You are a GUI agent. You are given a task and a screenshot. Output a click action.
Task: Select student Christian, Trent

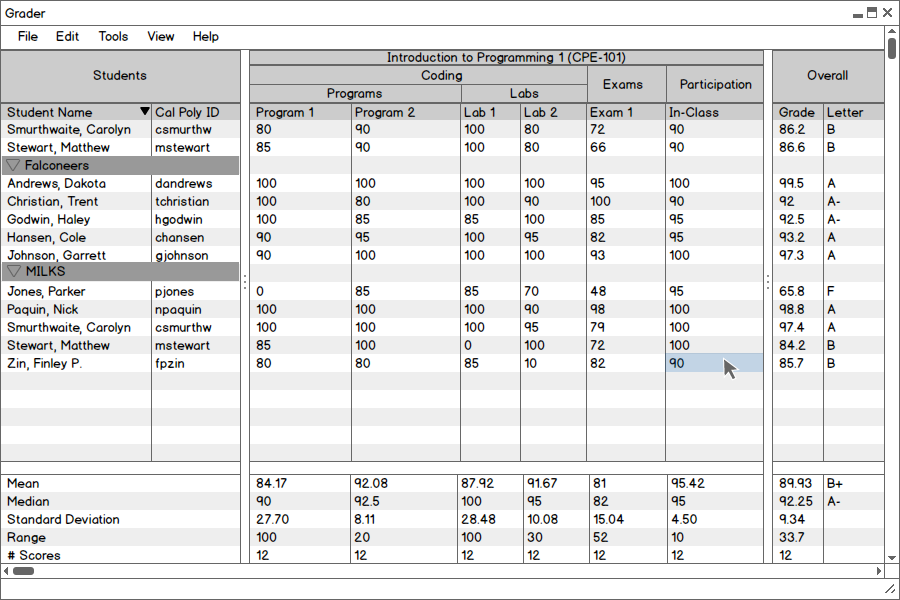52,202
